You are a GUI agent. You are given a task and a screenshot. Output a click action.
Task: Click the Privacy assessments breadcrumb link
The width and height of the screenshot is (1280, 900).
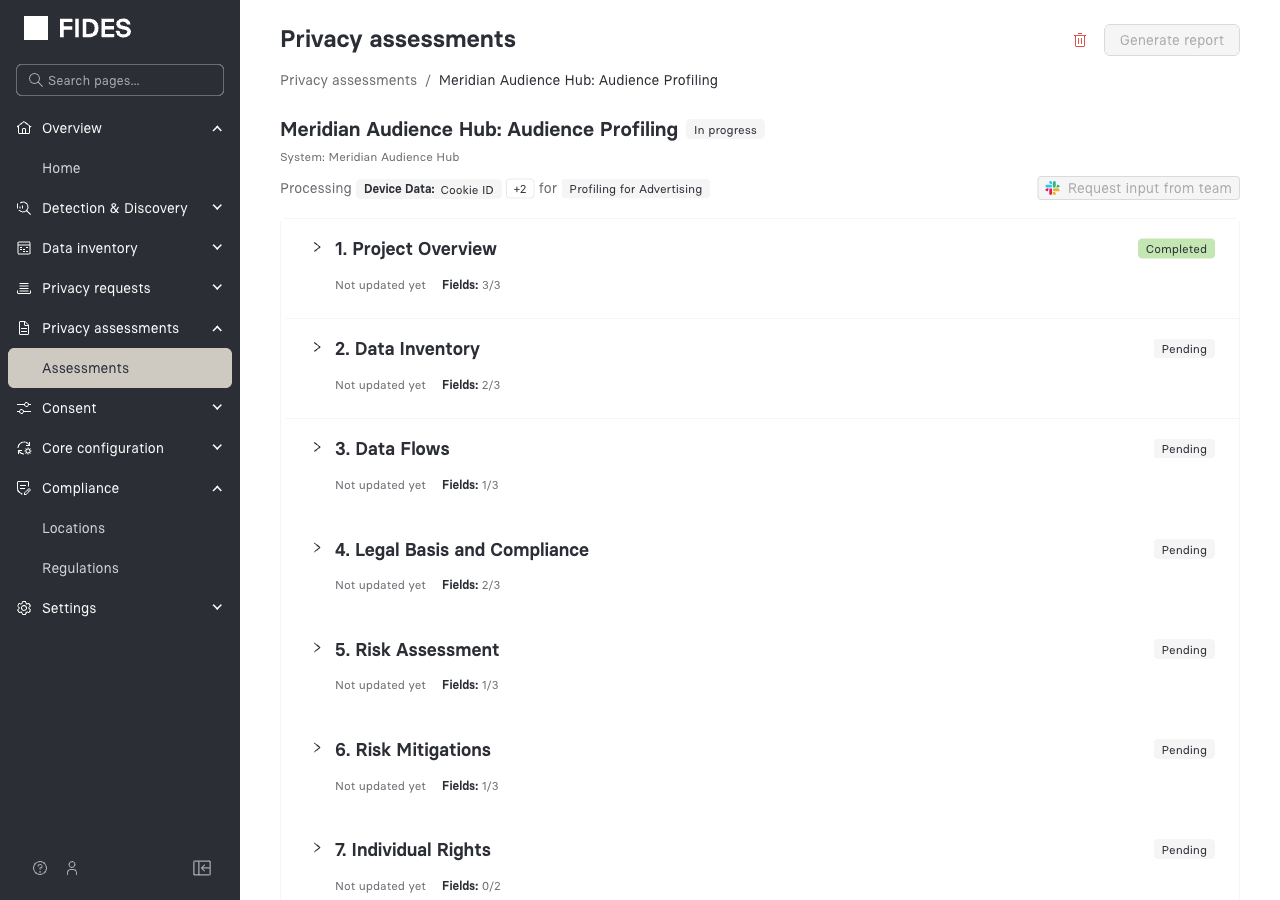point(348,80)
